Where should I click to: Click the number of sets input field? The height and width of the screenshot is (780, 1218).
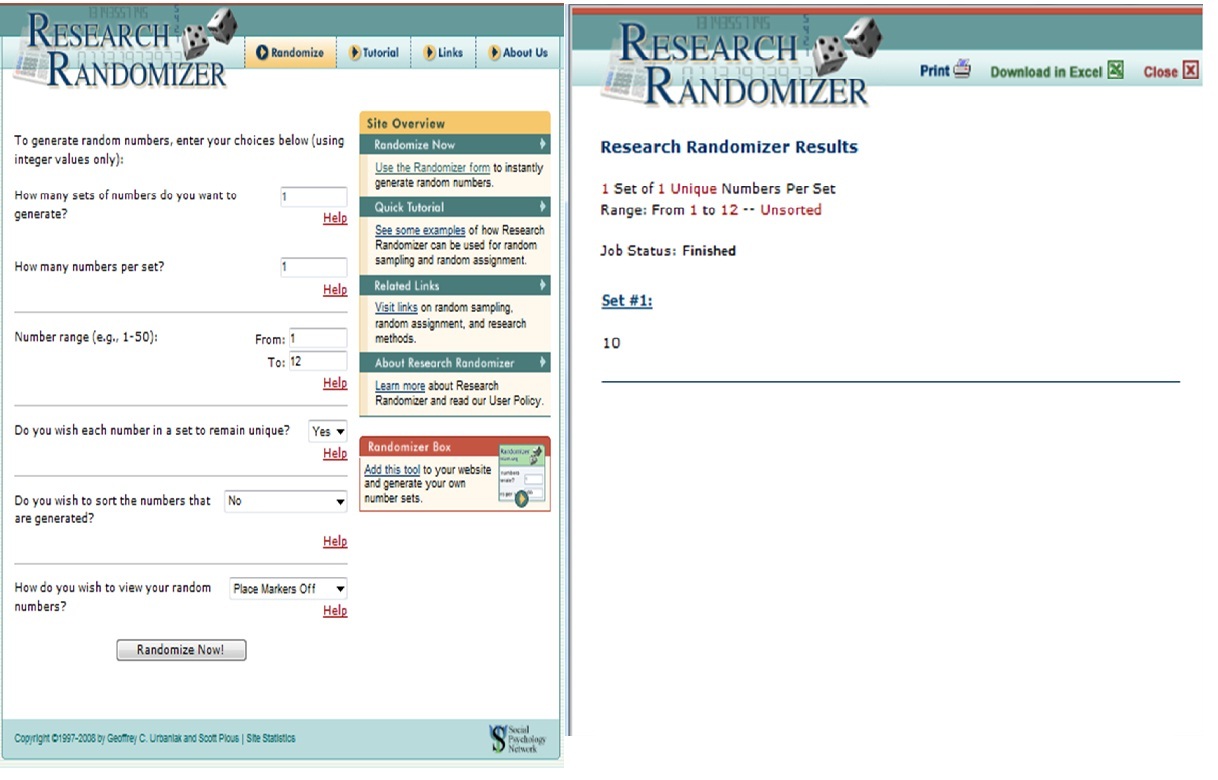(313, 197)
